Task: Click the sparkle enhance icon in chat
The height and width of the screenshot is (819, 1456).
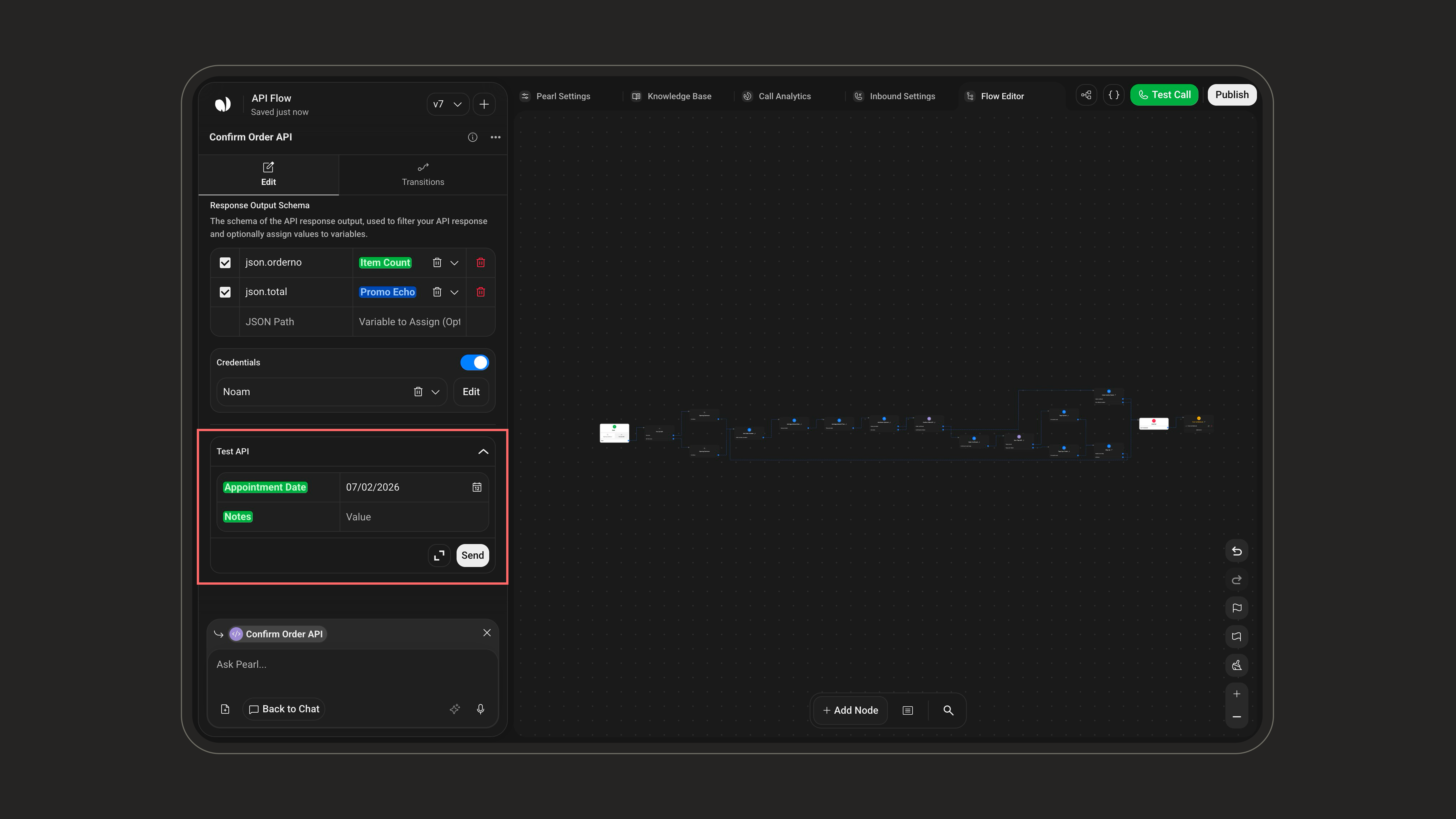Action: [x=454, y=709]
